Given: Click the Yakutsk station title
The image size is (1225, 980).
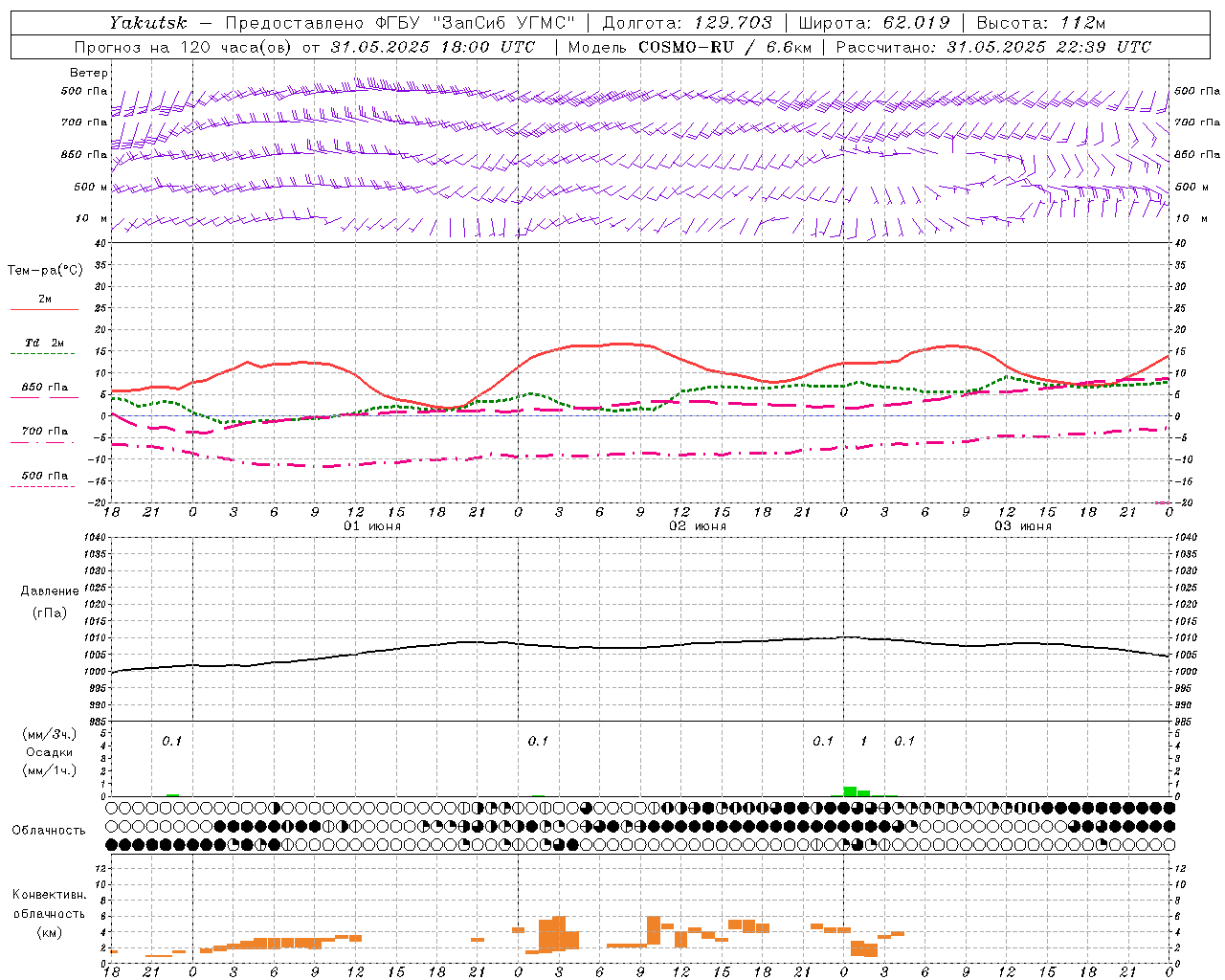Looking at the screenshot, I should (147, 23).
